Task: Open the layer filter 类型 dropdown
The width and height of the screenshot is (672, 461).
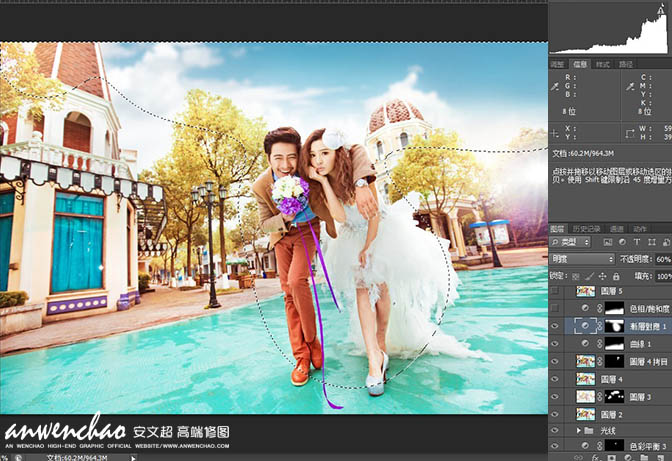Action: click(570, 242)
